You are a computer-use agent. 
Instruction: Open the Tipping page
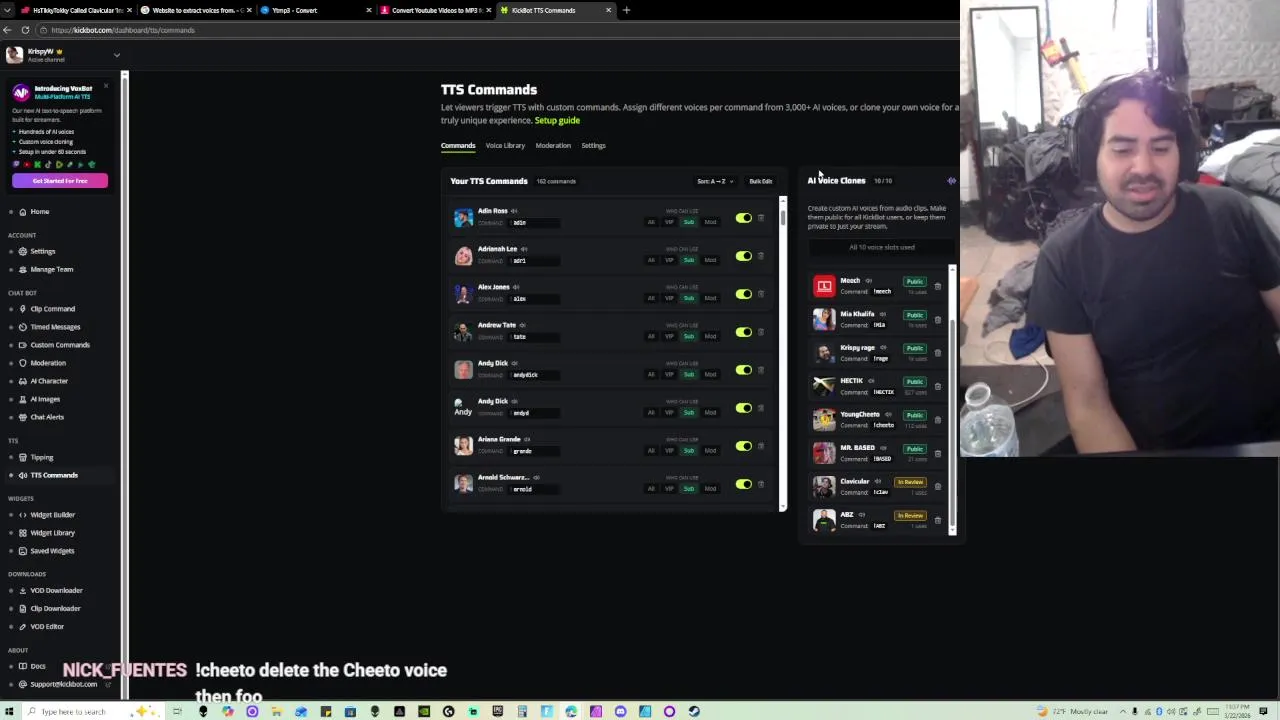coord(42,457)
